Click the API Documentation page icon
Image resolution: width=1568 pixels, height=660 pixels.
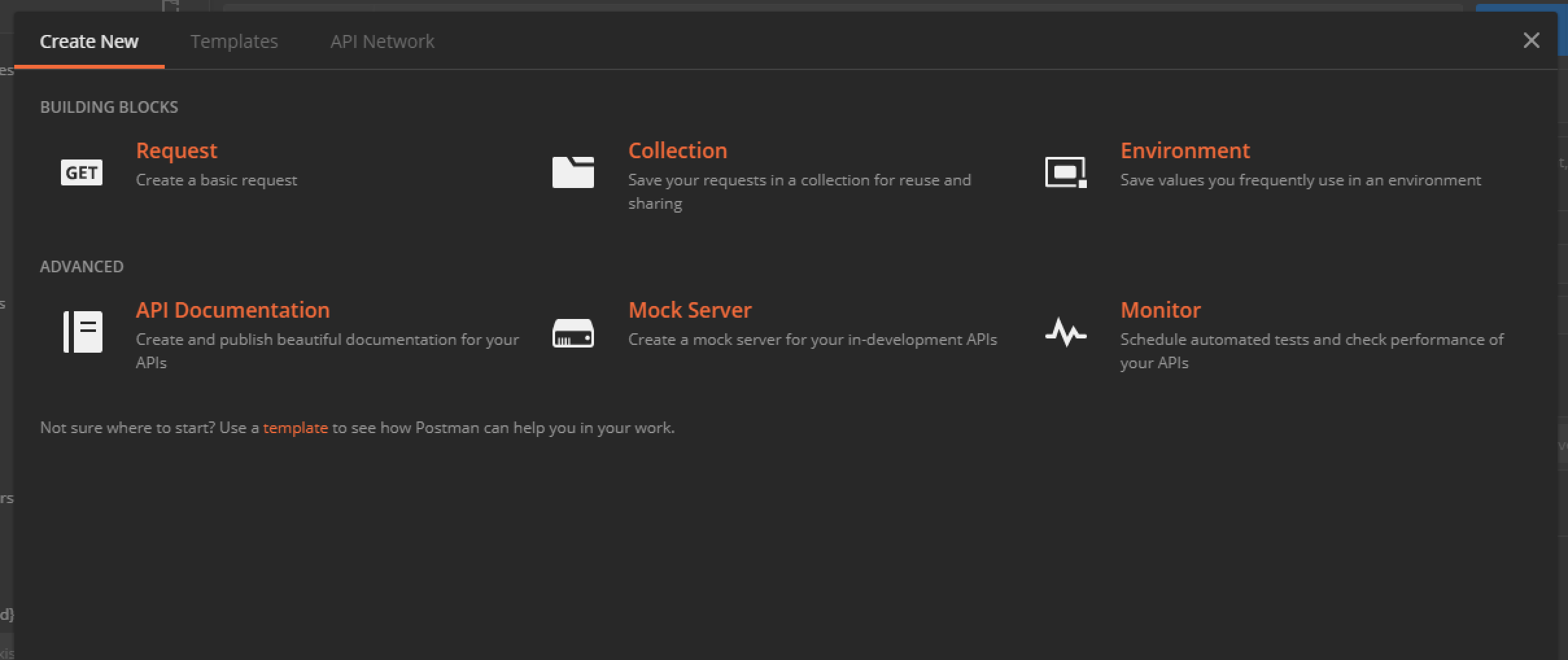(x=83, y=332)
